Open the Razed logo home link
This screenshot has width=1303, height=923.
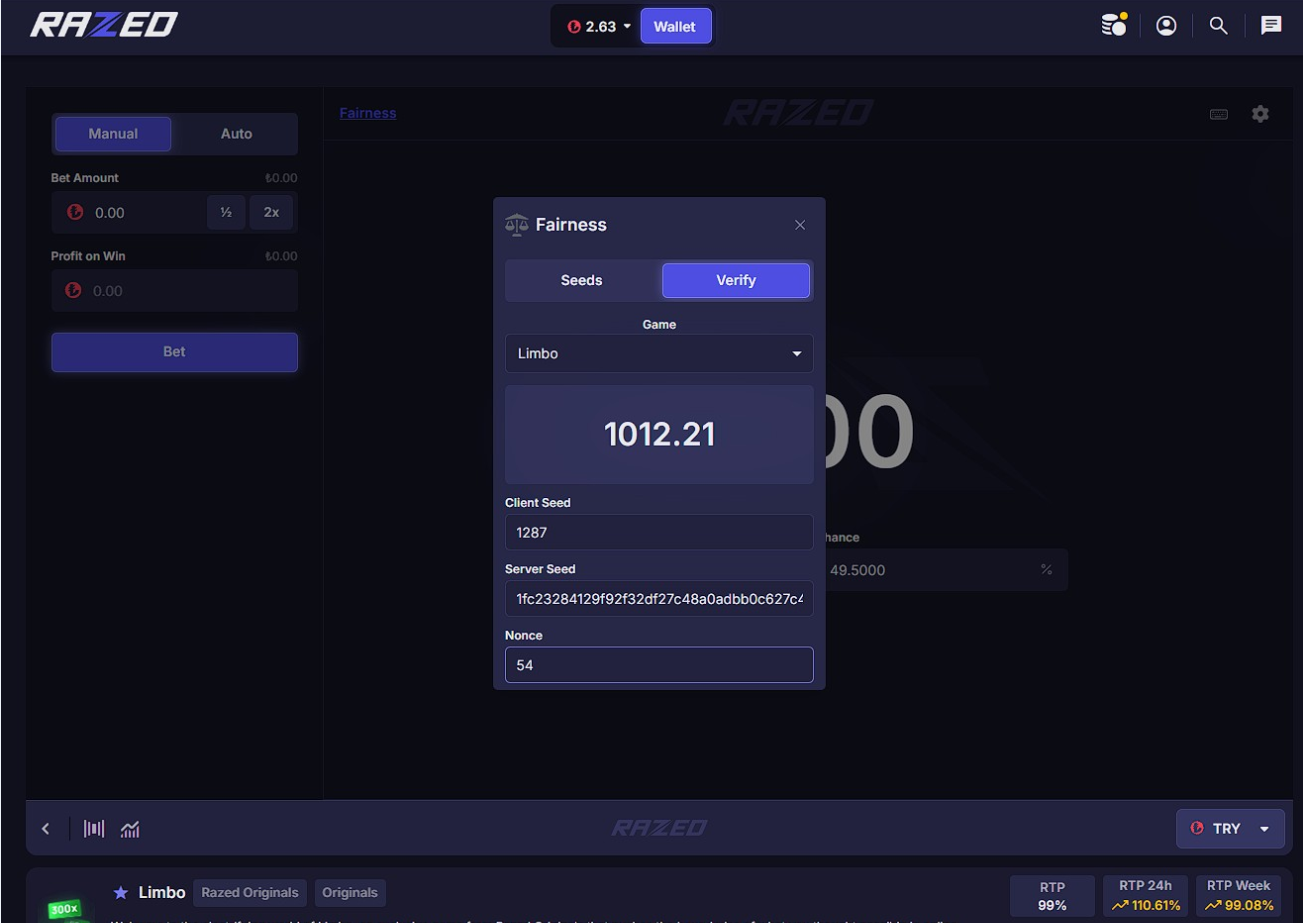[104, 25]
